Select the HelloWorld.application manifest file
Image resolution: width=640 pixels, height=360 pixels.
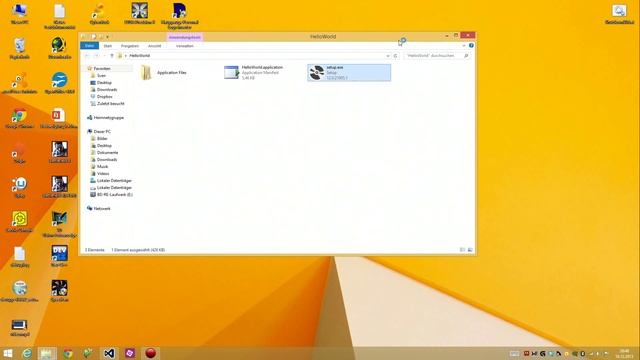(253, 73)
